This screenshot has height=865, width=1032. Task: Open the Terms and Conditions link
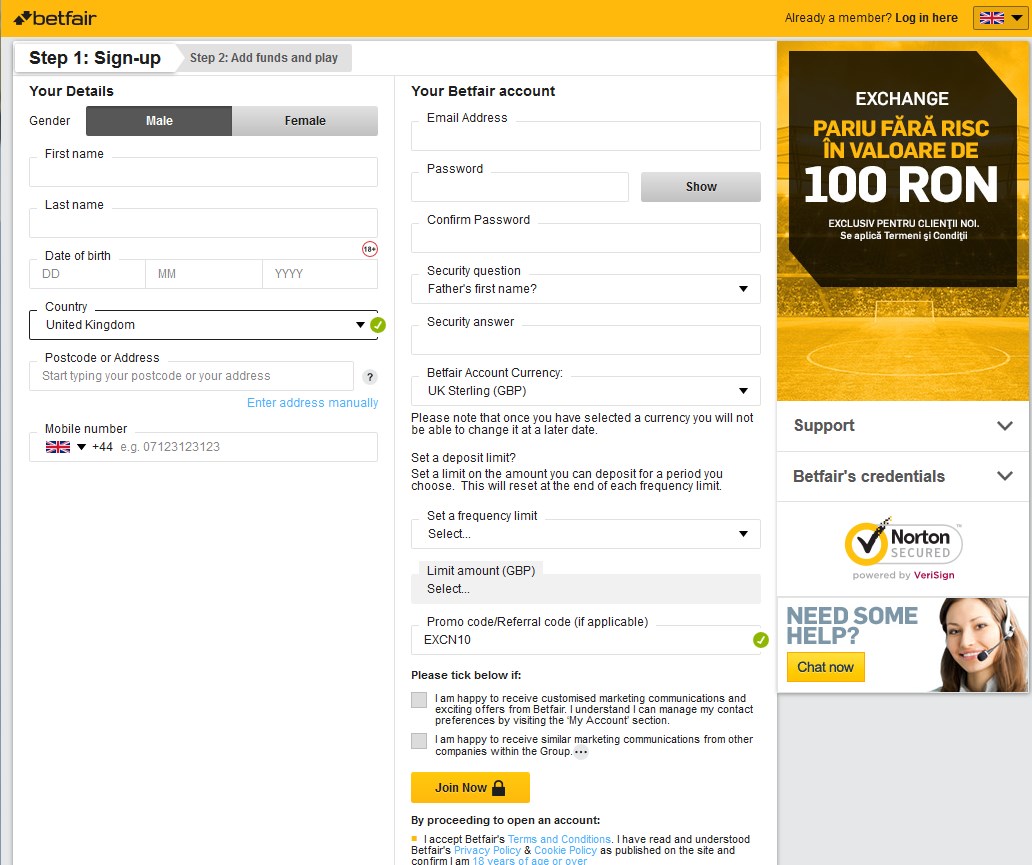(559, 839)
